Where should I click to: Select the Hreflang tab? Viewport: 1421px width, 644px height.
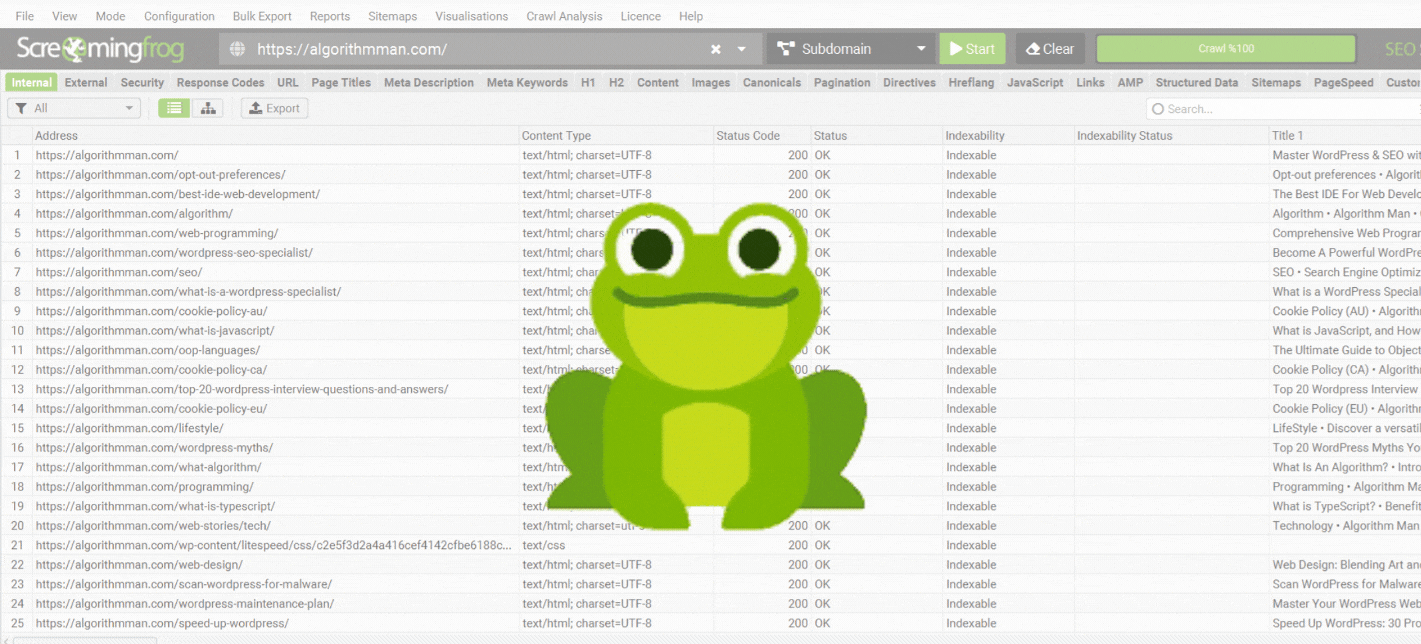[x=971, y=83]
